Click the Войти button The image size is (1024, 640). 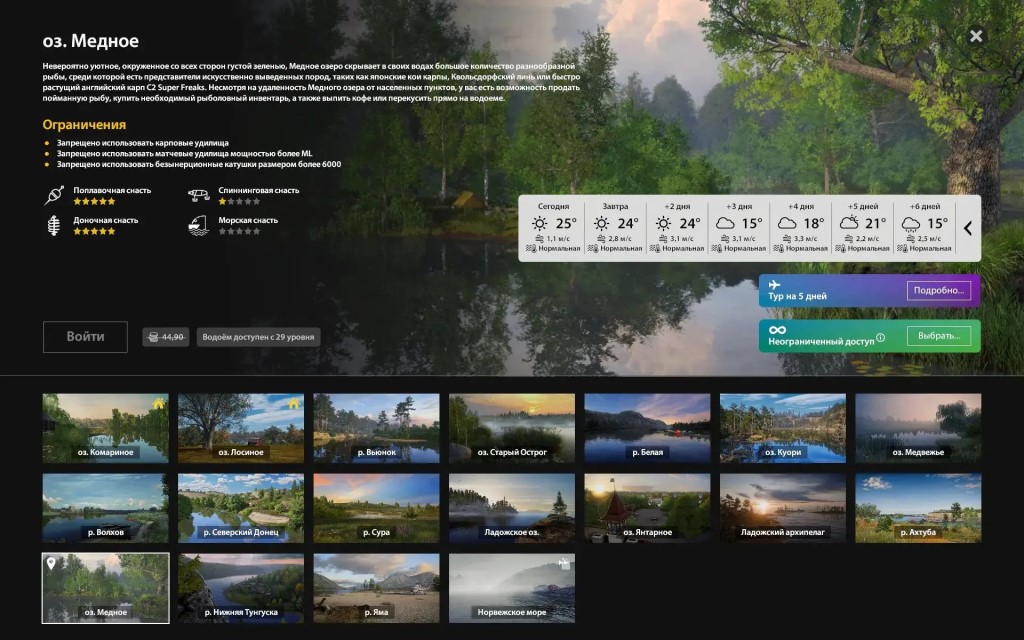click(86, 337)
